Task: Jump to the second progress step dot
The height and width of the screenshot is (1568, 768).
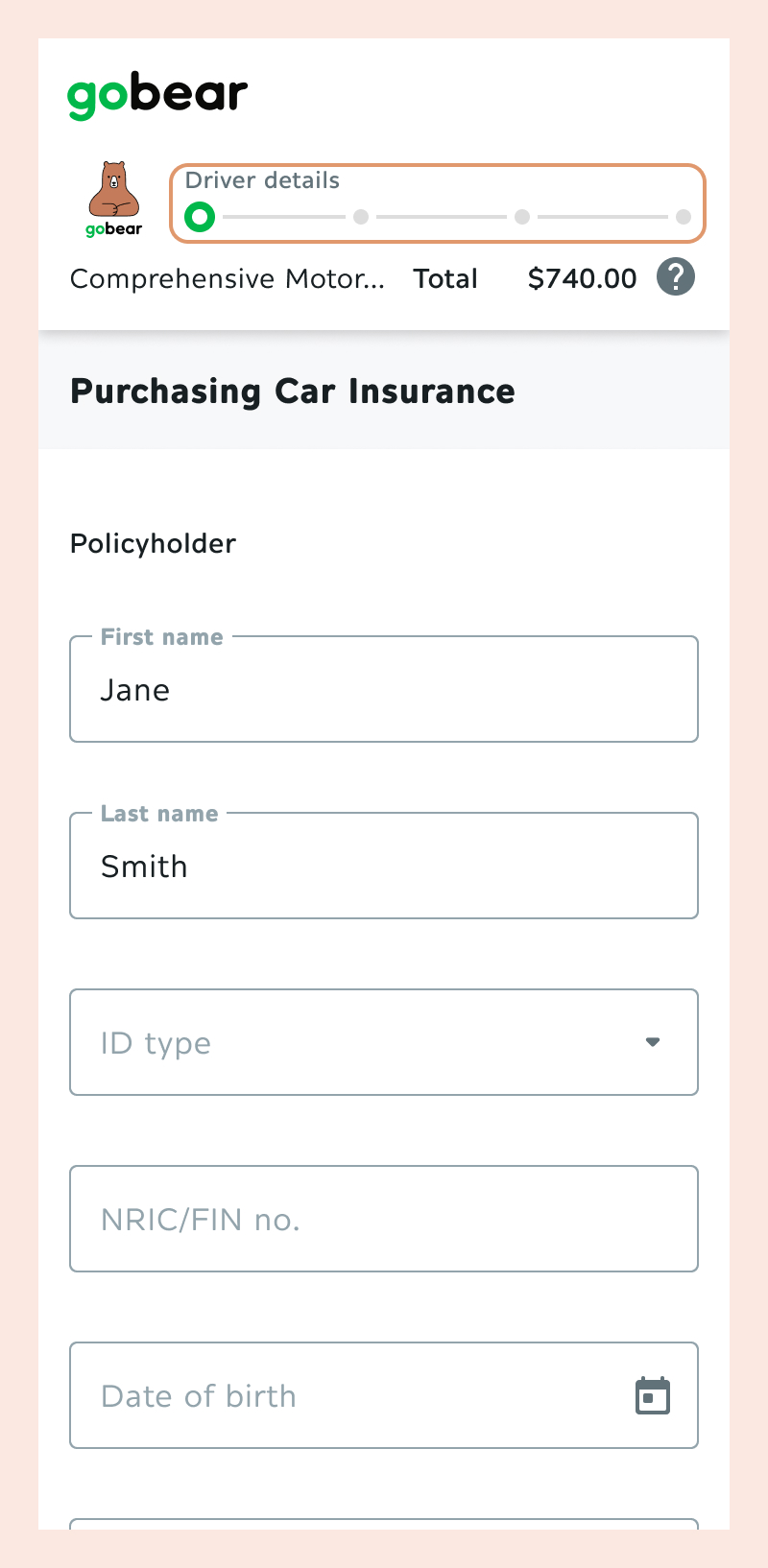Action: pyautogui.click(x=361, y=217)
